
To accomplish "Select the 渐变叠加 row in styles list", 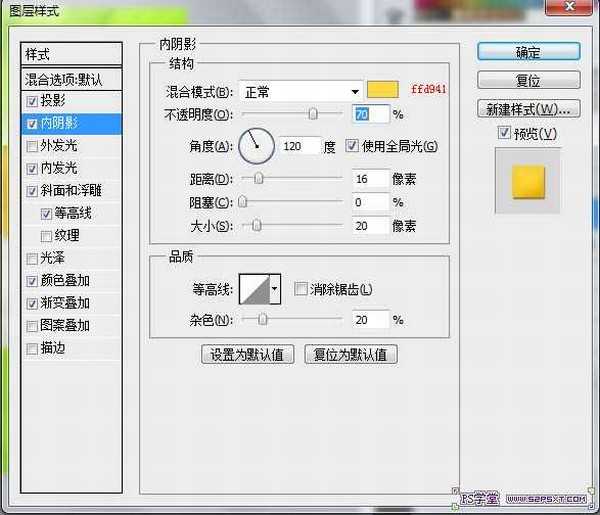I will point(72,304).
